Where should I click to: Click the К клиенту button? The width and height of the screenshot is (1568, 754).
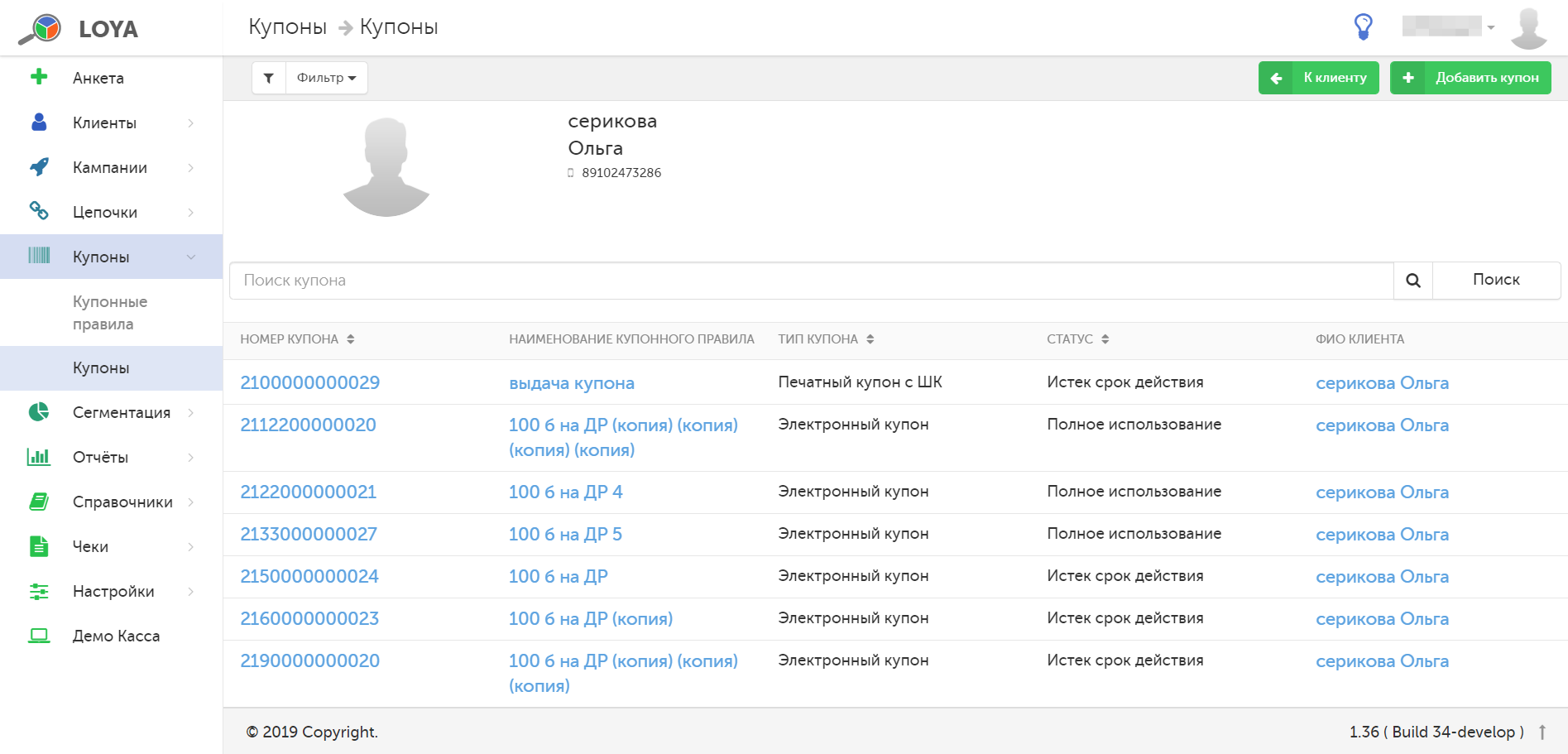1319,78
